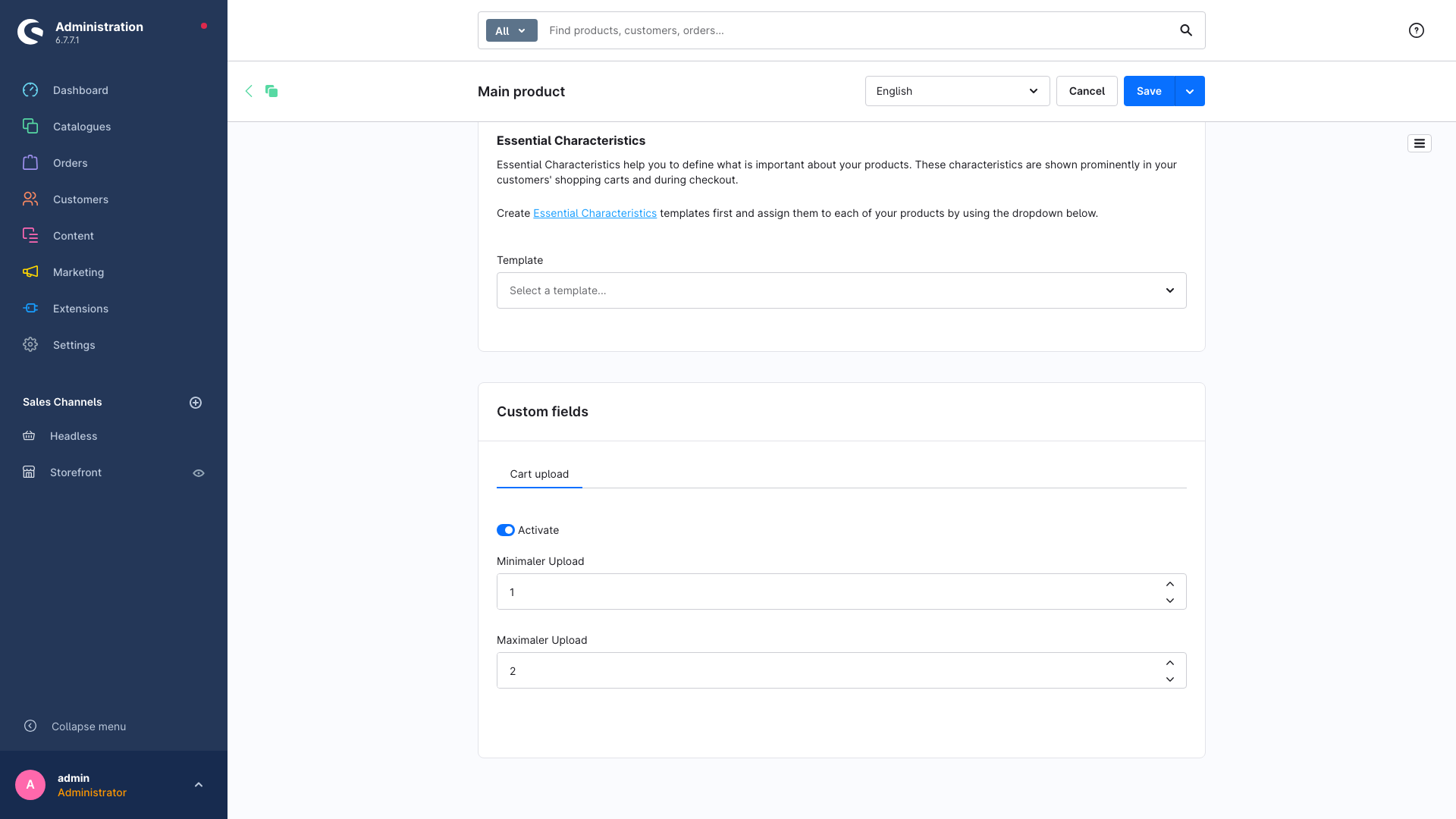Click the search magnifier icon
This screenshot has height=819, width=1456.
tap(1186, 30)
